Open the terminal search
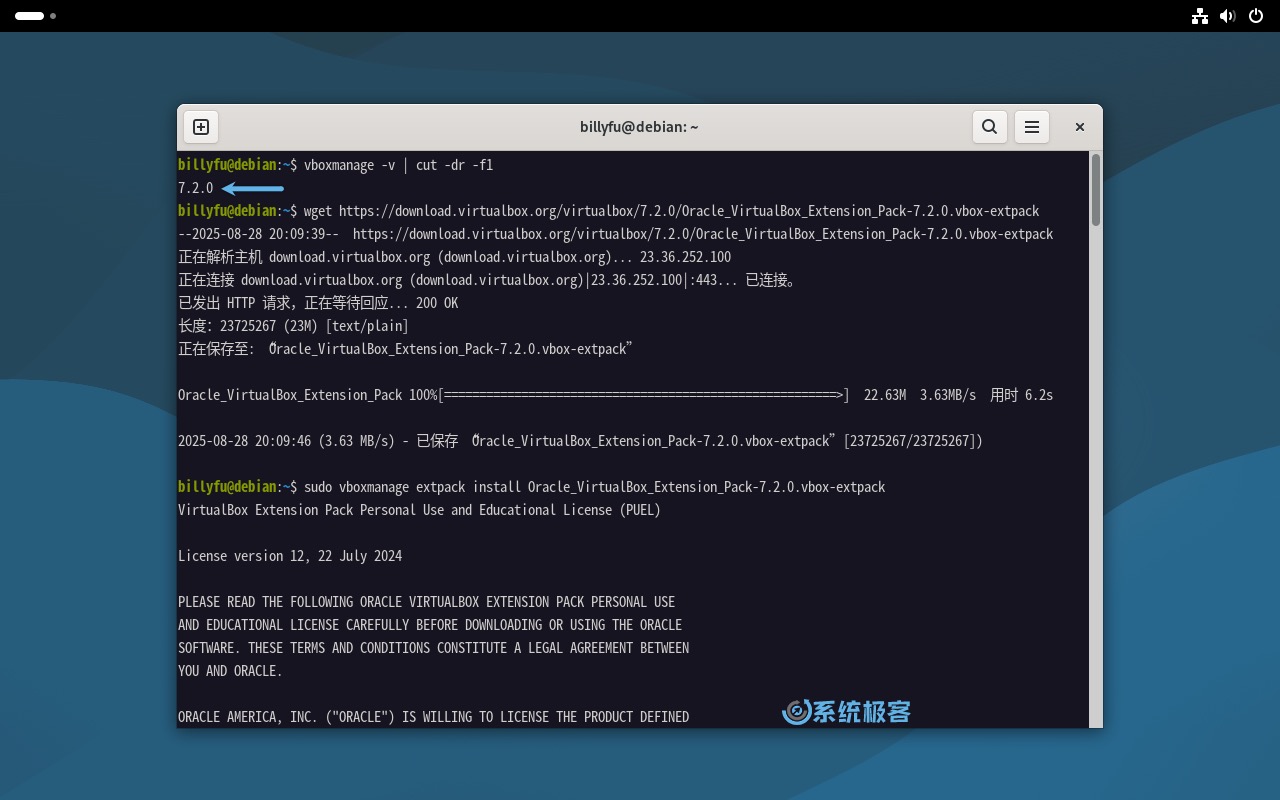Image resolution: width=1280 pixels, height=800 pixels. [989, 127]
